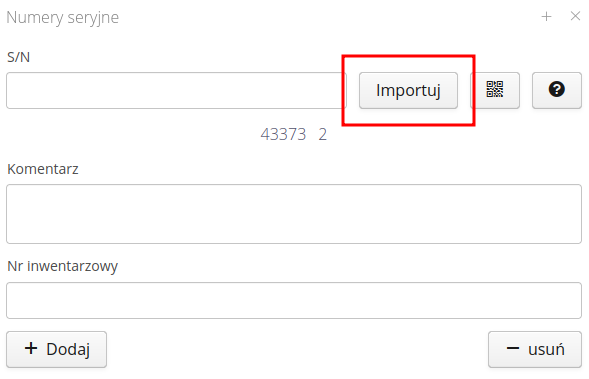The width and height of the screenshot is (589, 379).
Task: Import serial numbers with Importuj
Action: tap(408, 91)
